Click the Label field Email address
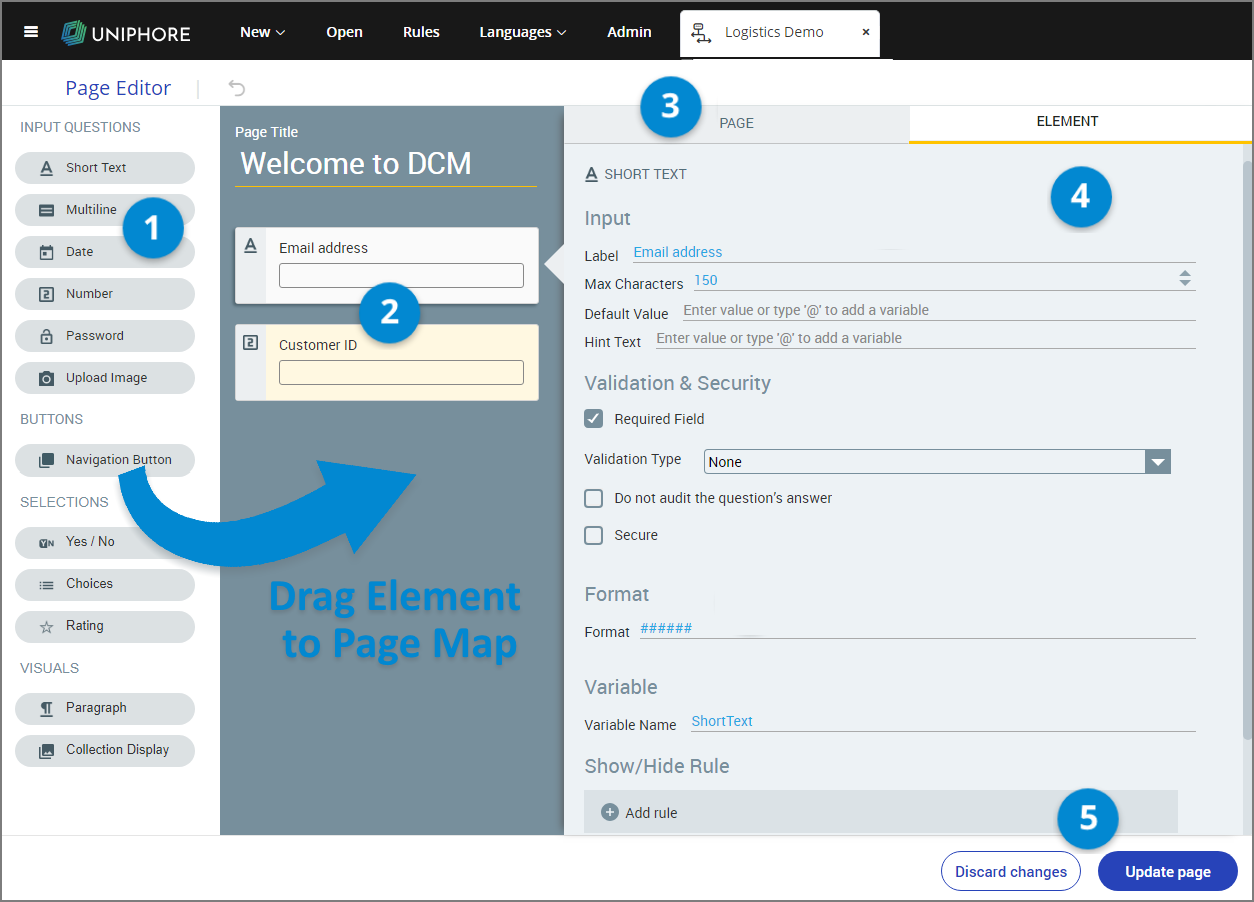This screenshot has height=902, width=1254. pyautogui.click(x=914, y=252)
